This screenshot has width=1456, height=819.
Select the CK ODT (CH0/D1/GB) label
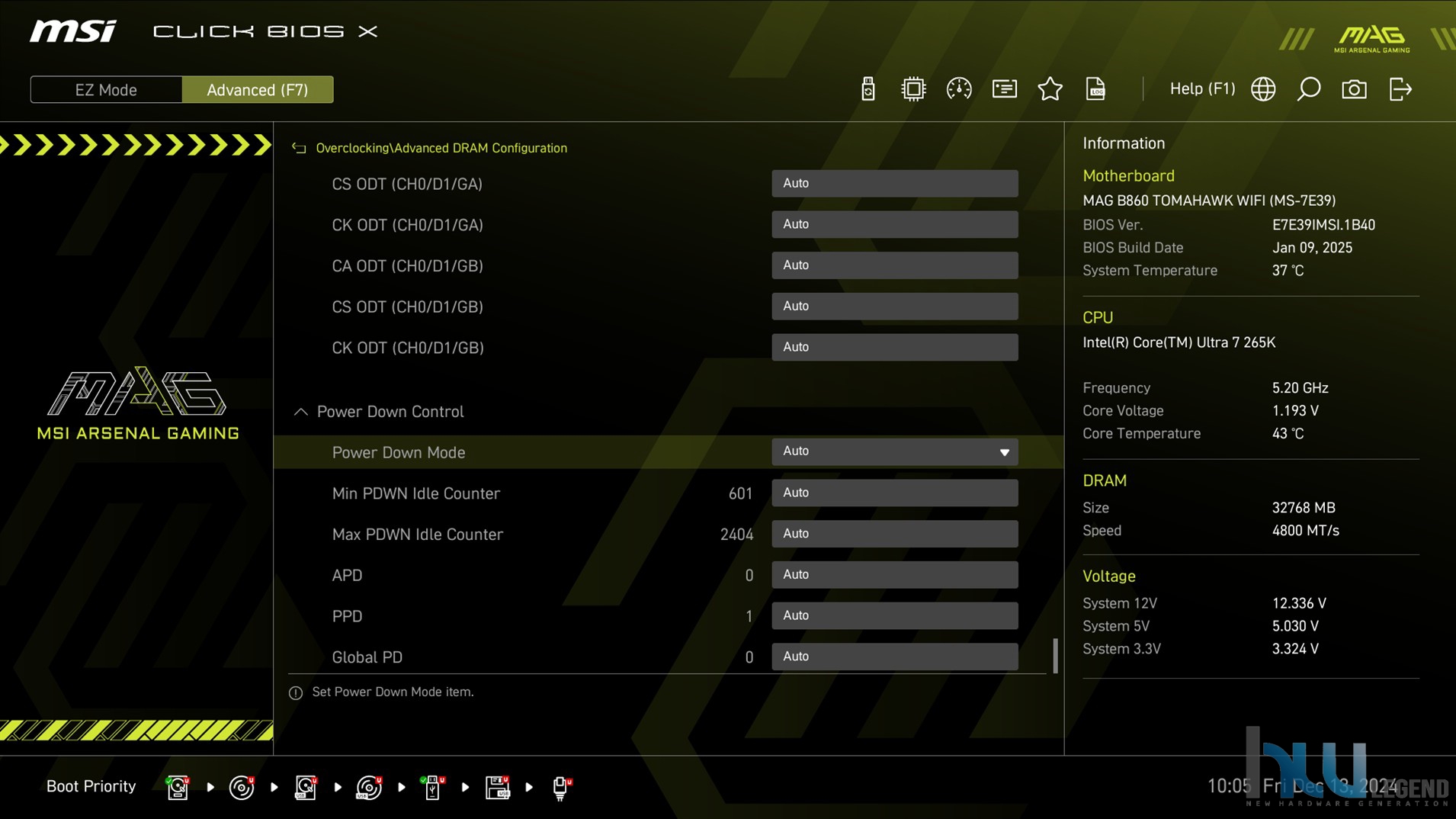408,348
